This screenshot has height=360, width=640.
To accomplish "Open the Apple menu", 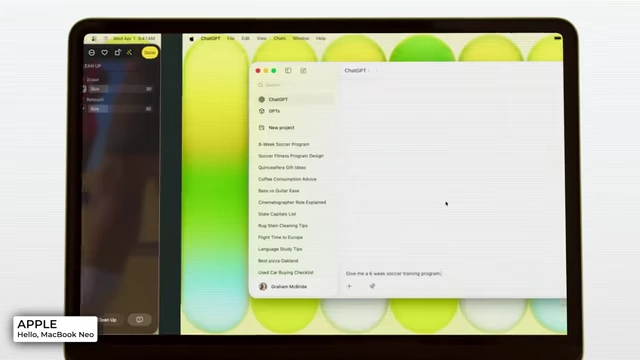I will pyautogui.click(x=191, y=38).
